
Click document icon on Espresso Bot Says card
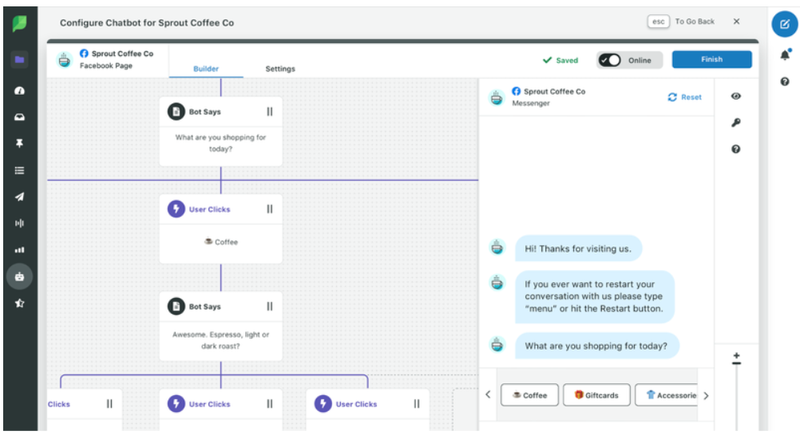pyautogui.click(x=176, y=306)
